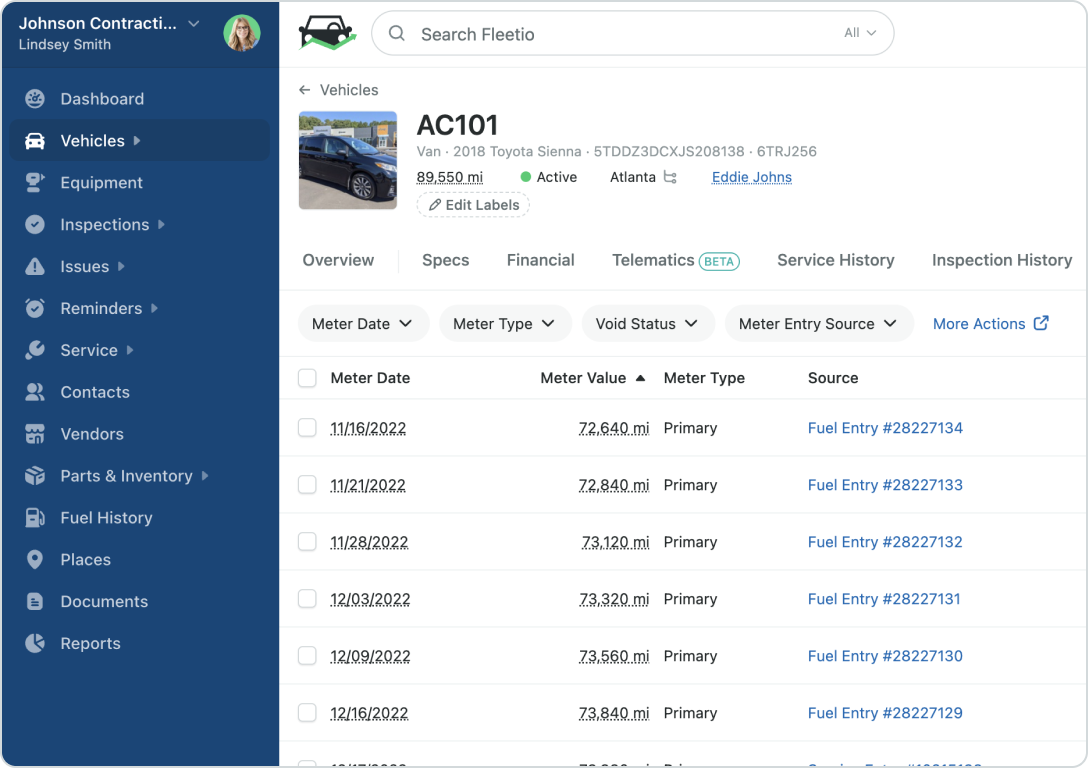Screen dimensions: 1088x768
Task: Click the Service wrench icon
Action: coord(35,350)
